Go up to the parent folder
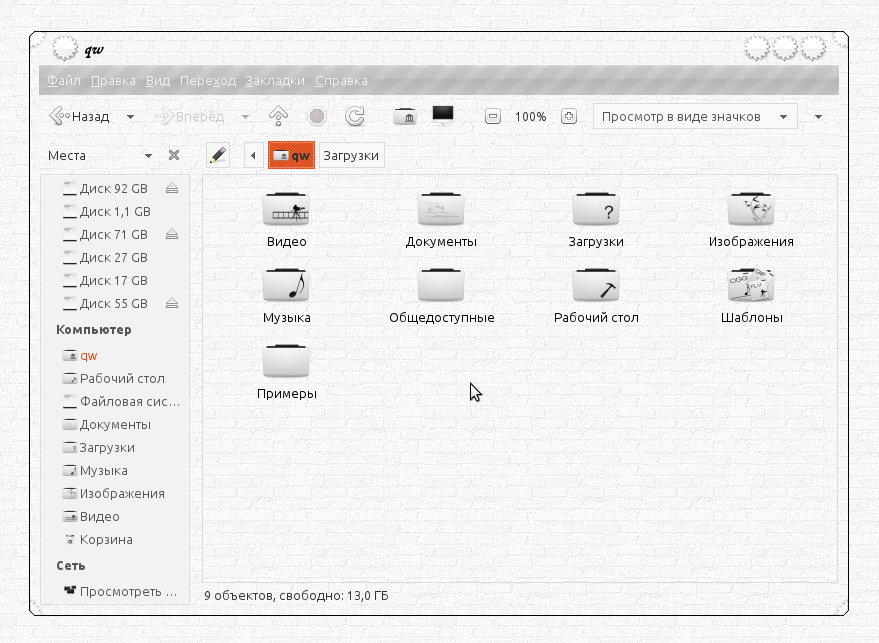 pos(278,116)
